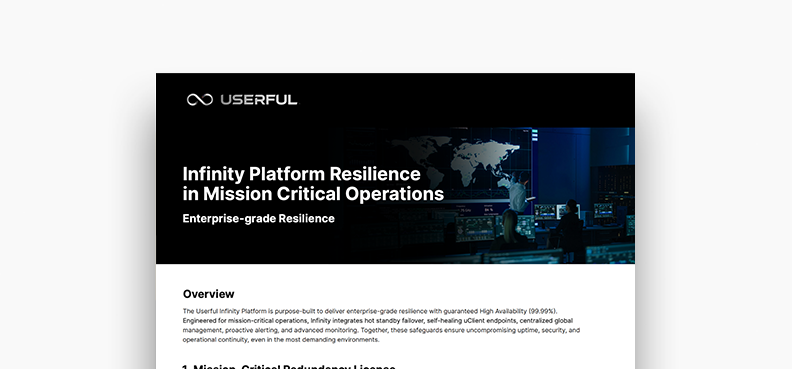Click the 'Enterprise-grade Resilience' subtitle
Viewport: 792px width, 369px height.
[259, 219]
